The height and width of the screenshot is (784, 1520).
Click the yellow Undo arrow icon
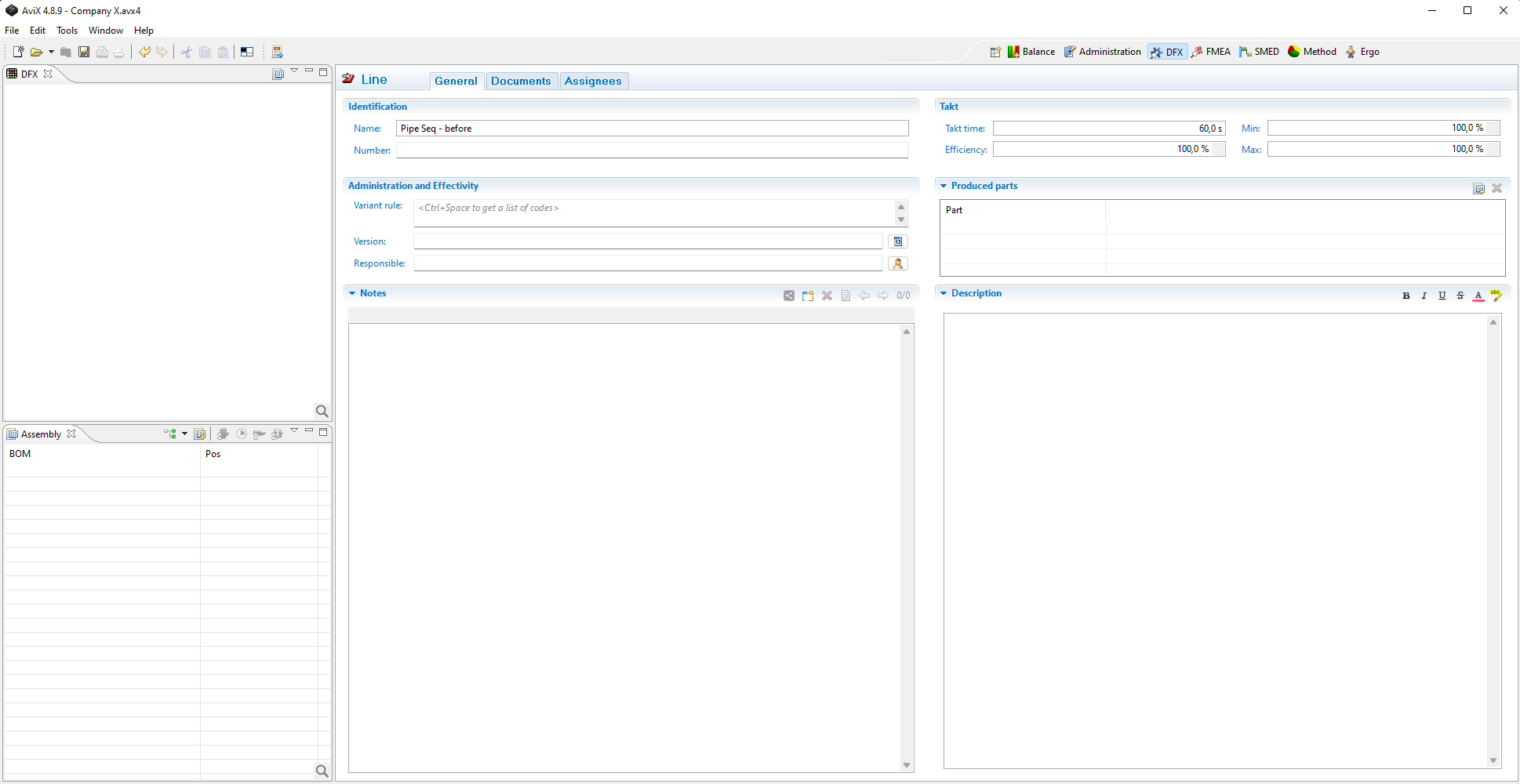[144, 52]
